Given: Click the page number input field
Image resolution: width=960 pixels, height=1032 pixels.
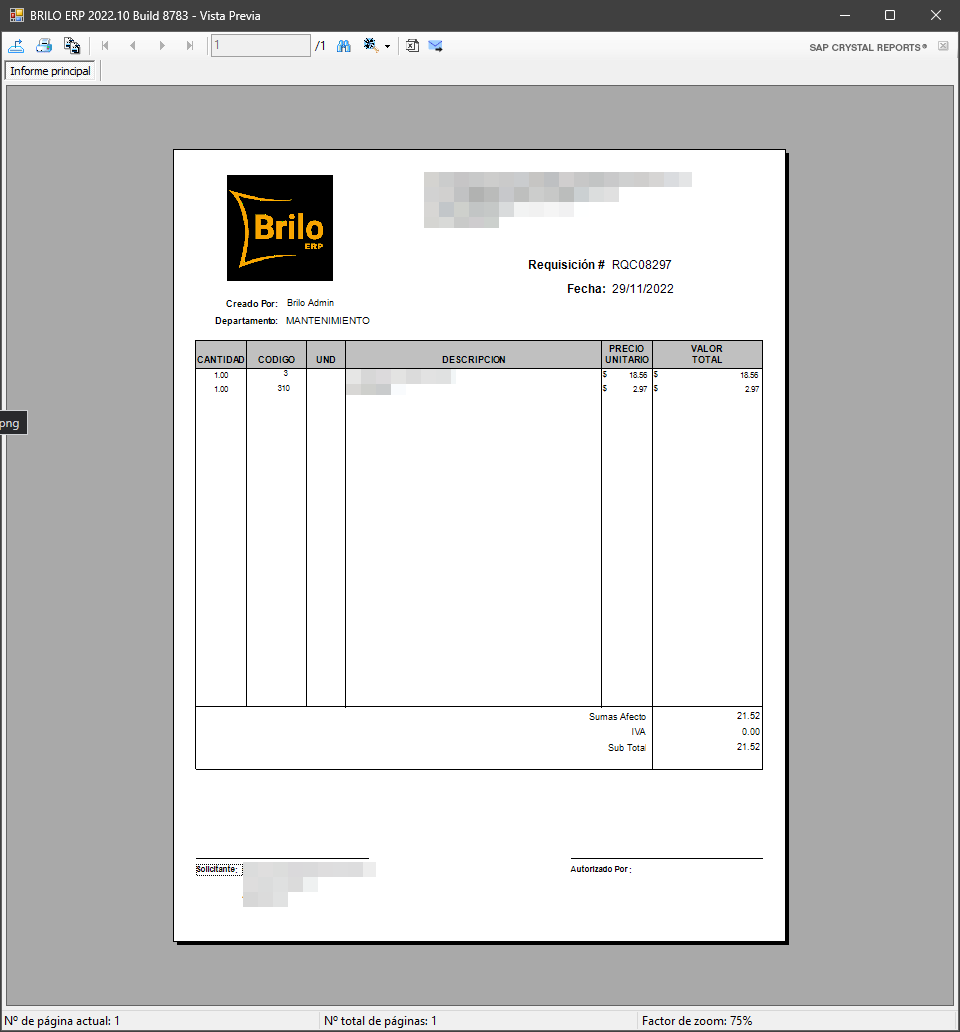Looking at the screenshot, I should click(x=260, y=45).
